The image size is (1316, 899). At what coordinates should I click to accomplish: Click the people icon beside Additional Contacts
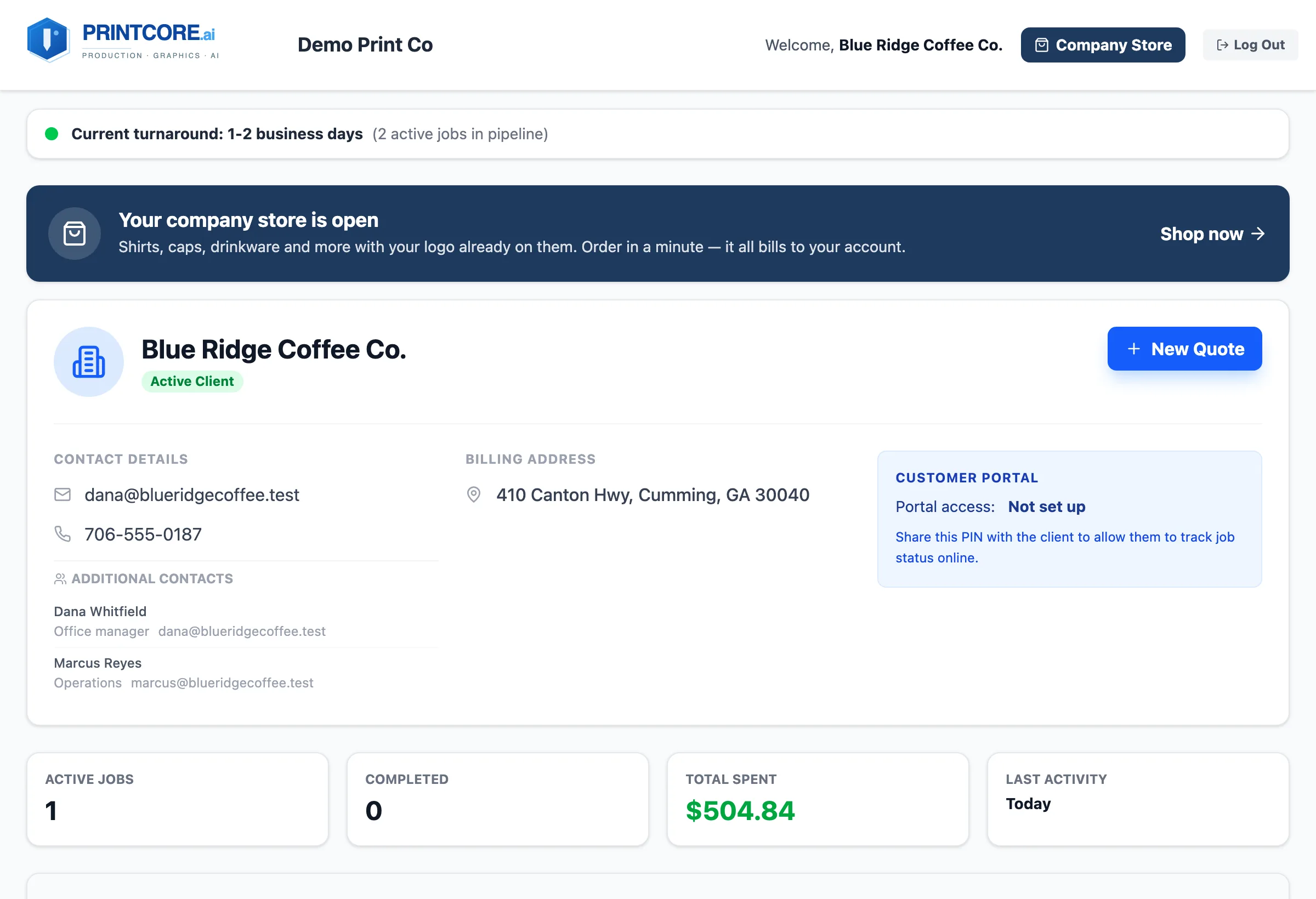tap(60, 578)
